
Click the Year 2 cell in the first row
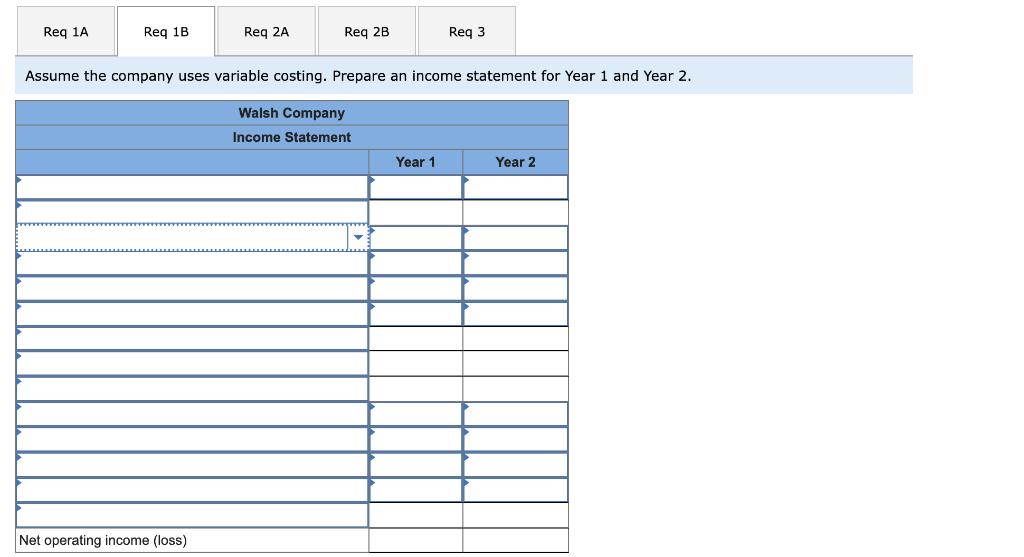point(516,187)
